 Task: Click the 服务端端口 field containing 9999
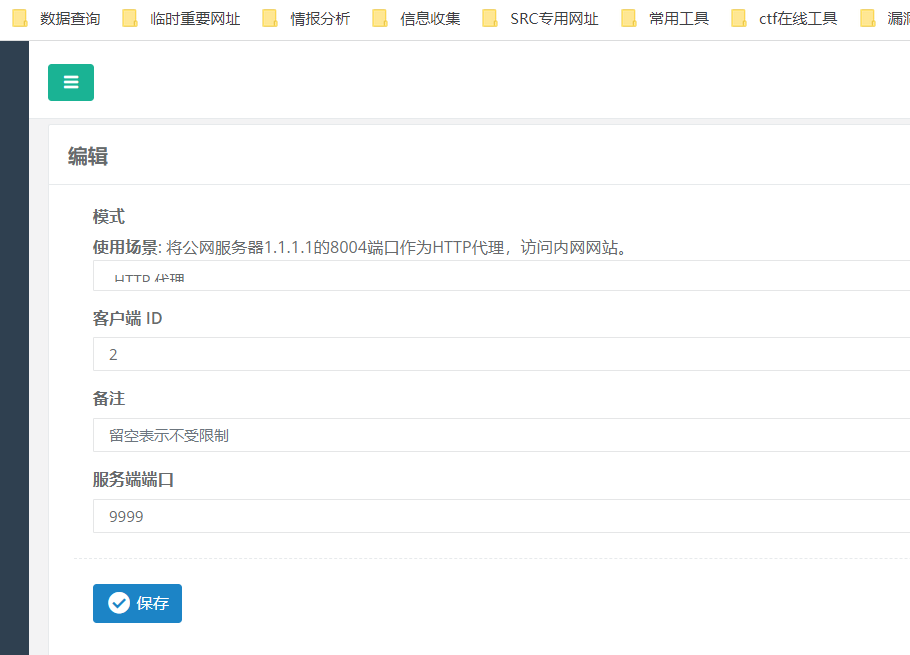[x=500, y=516]
